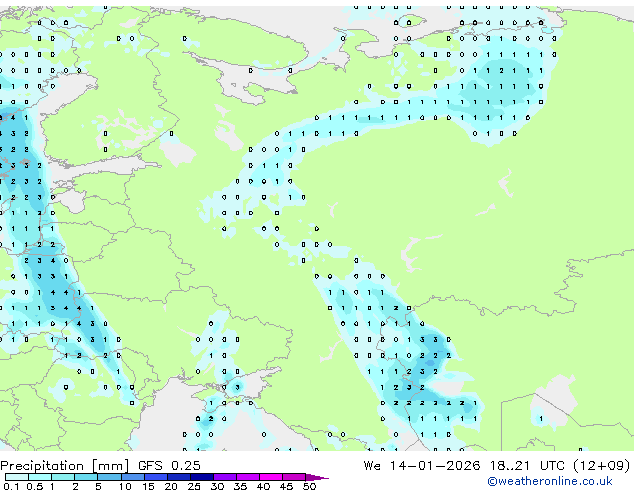Click the '30' legend scale label
This screenshot has width=634, height=490.
218,486
